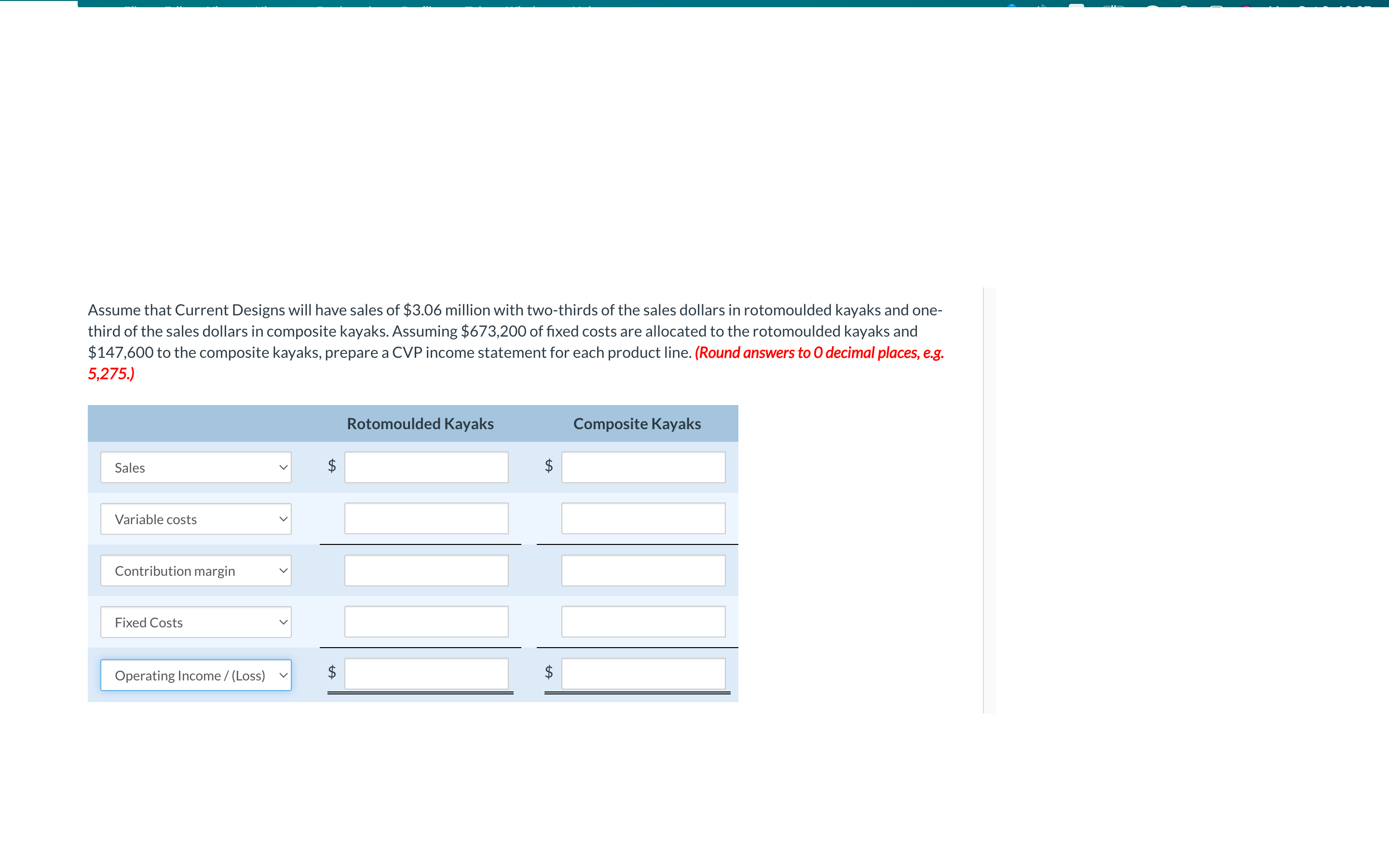Click Rotomoulded Kayaks Sales input field
Viewport: 1389px width, 868px height.
(427, 467)
